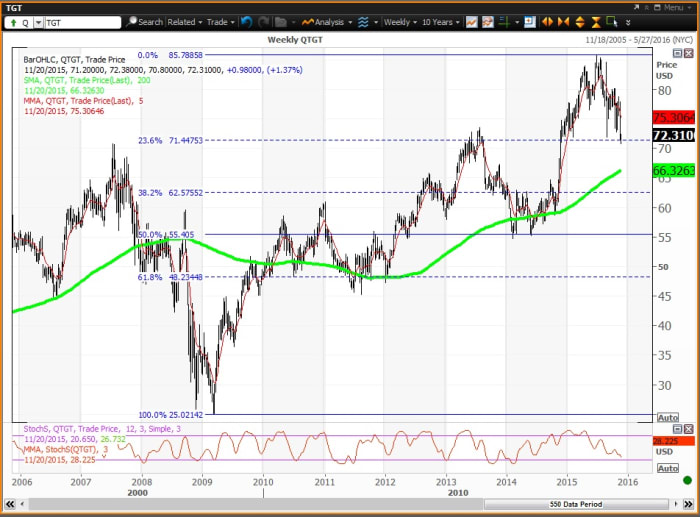700x517 pixels.
Task: Click the blue Undo arrow icon
Action: tap(246, 22)
